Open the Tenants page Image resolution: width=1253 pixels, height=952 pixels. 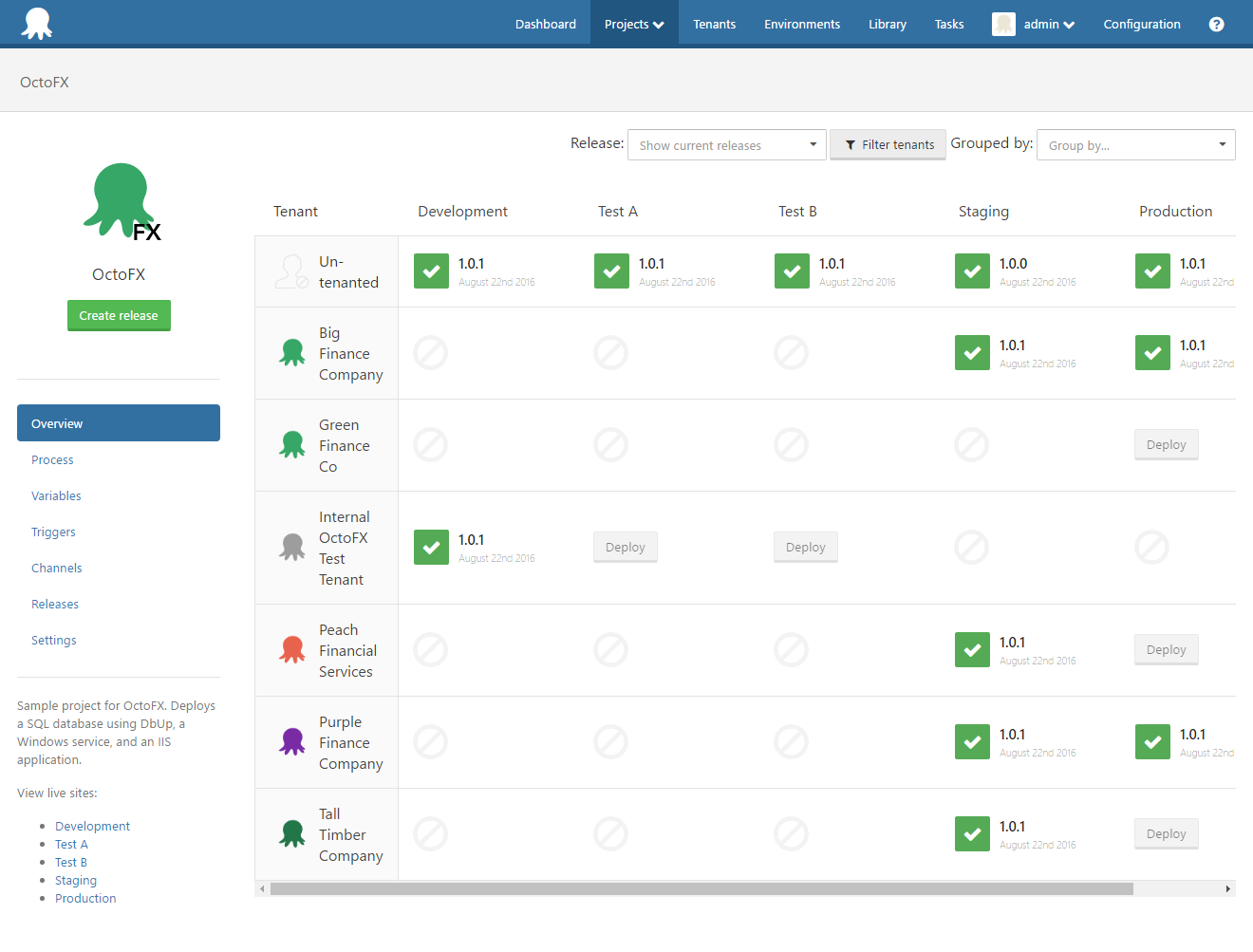point(714,24)
